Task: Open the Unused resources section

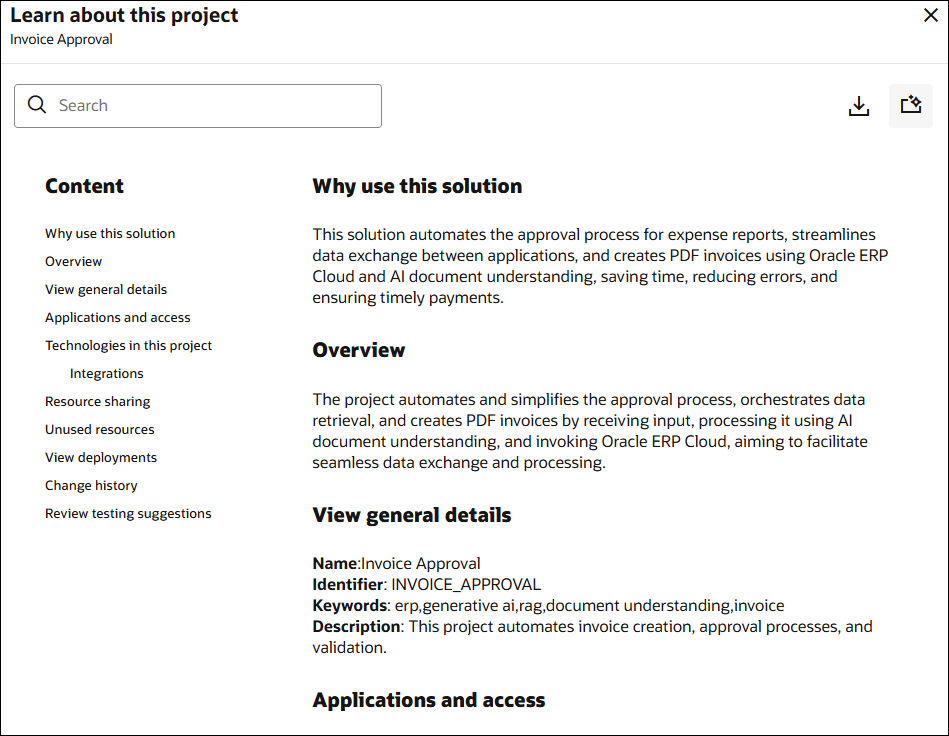Action: coord(99,429)
